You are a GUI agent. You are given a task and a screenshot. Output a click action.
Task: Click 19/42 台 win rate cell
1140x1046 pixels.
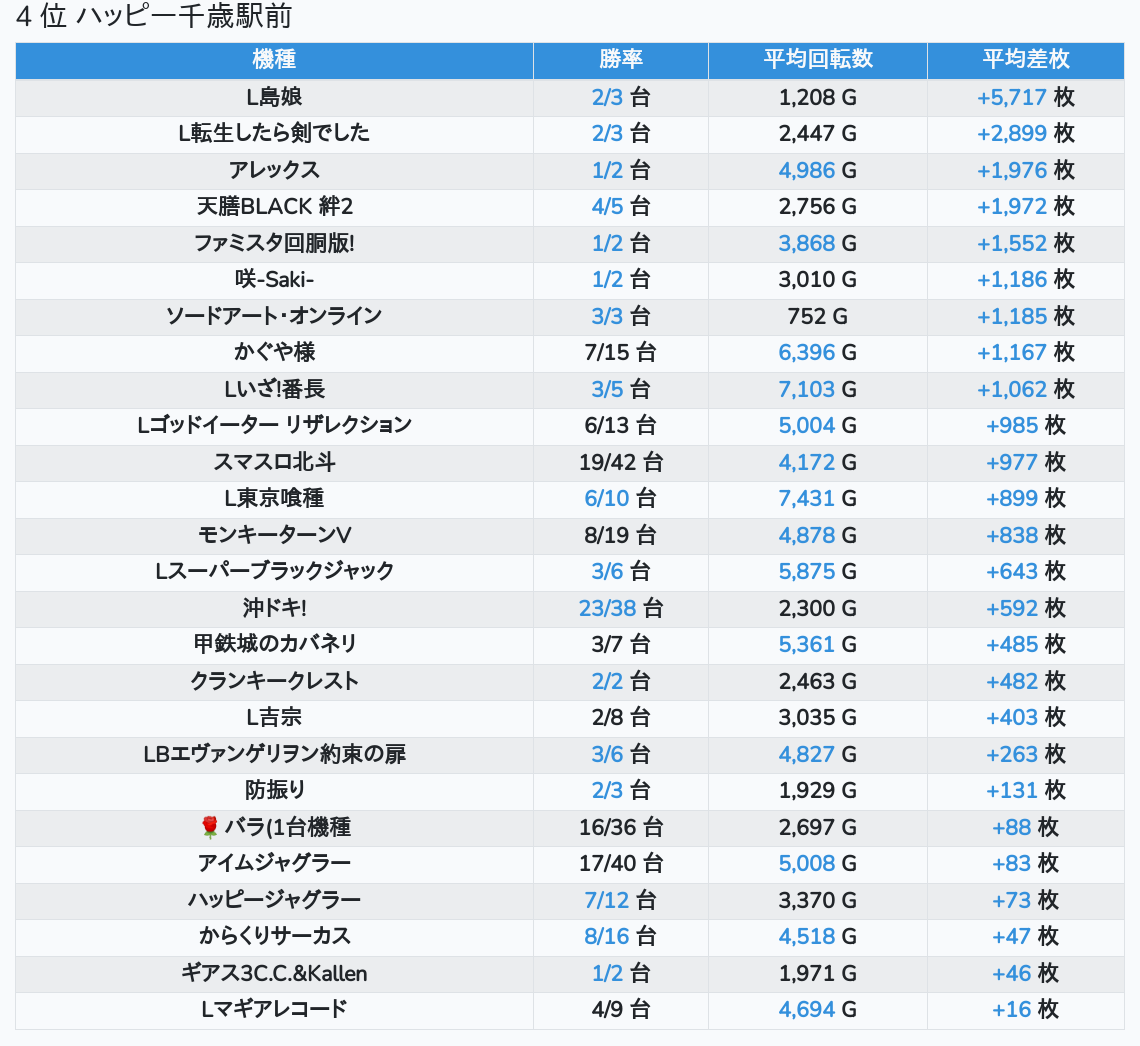pyautogui.click(x=621, y=462)
